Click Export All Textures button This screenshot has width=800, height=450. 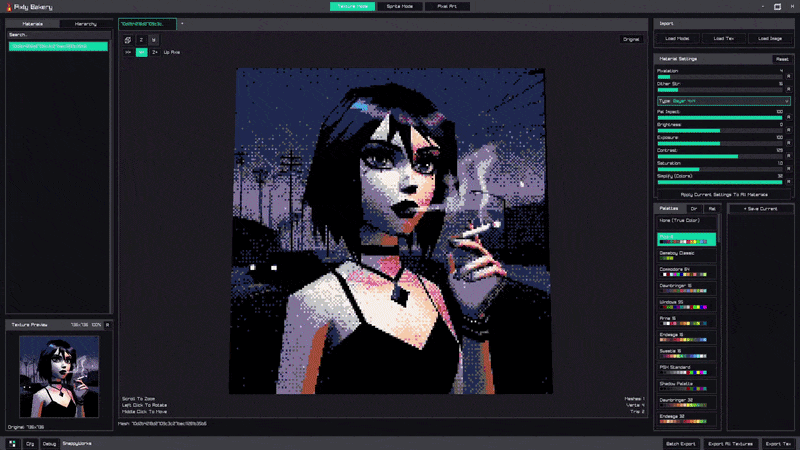point(731,444)
